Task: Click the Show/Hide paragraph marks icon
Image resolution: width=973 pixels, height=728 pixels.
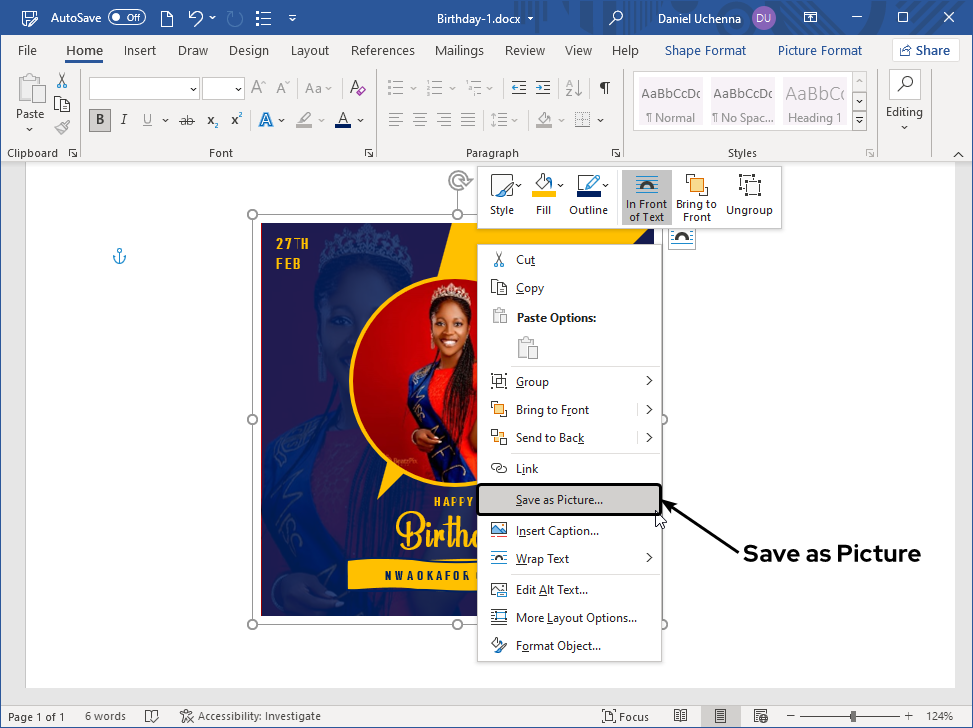Action: click(604, 88)
